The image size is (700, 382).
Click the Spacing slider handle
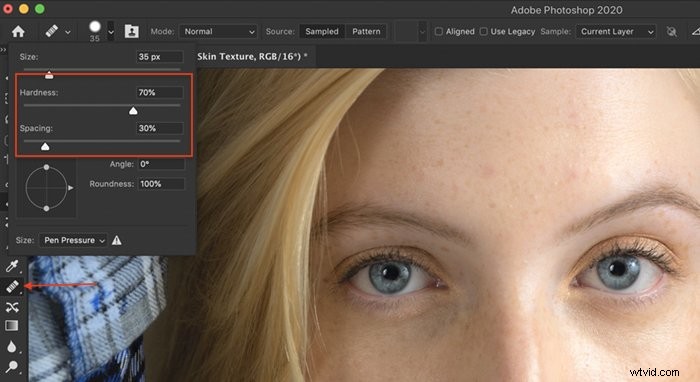tap(45, 147)
